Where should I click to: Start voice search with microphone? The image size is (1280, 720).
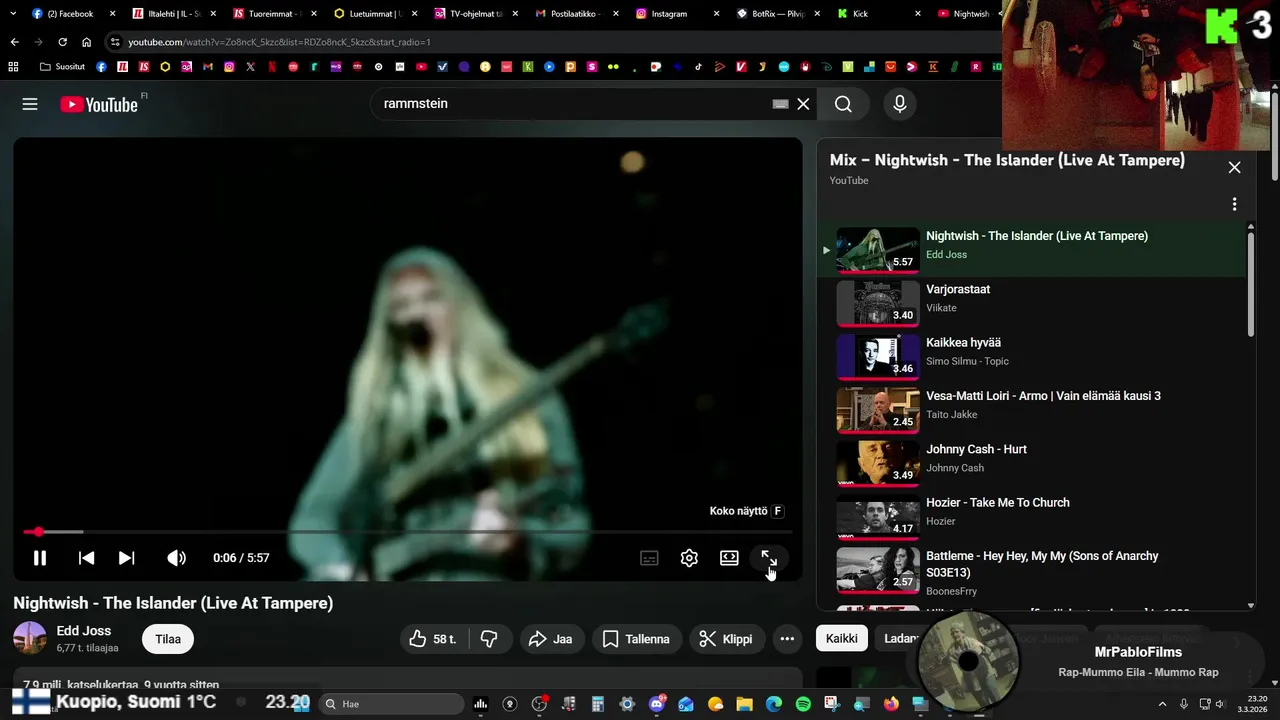900,104
